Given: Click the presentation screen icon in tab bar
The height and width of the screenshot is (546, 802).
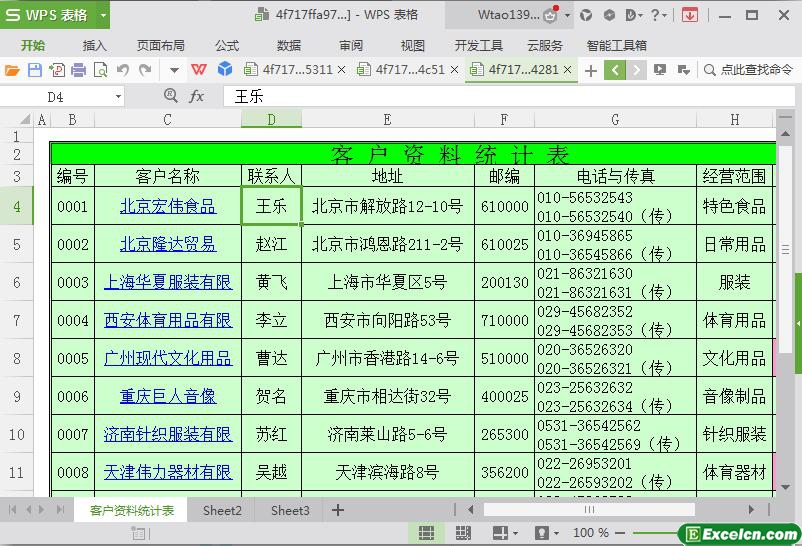Looking at the screenshot, I should (x=660, y=70).
